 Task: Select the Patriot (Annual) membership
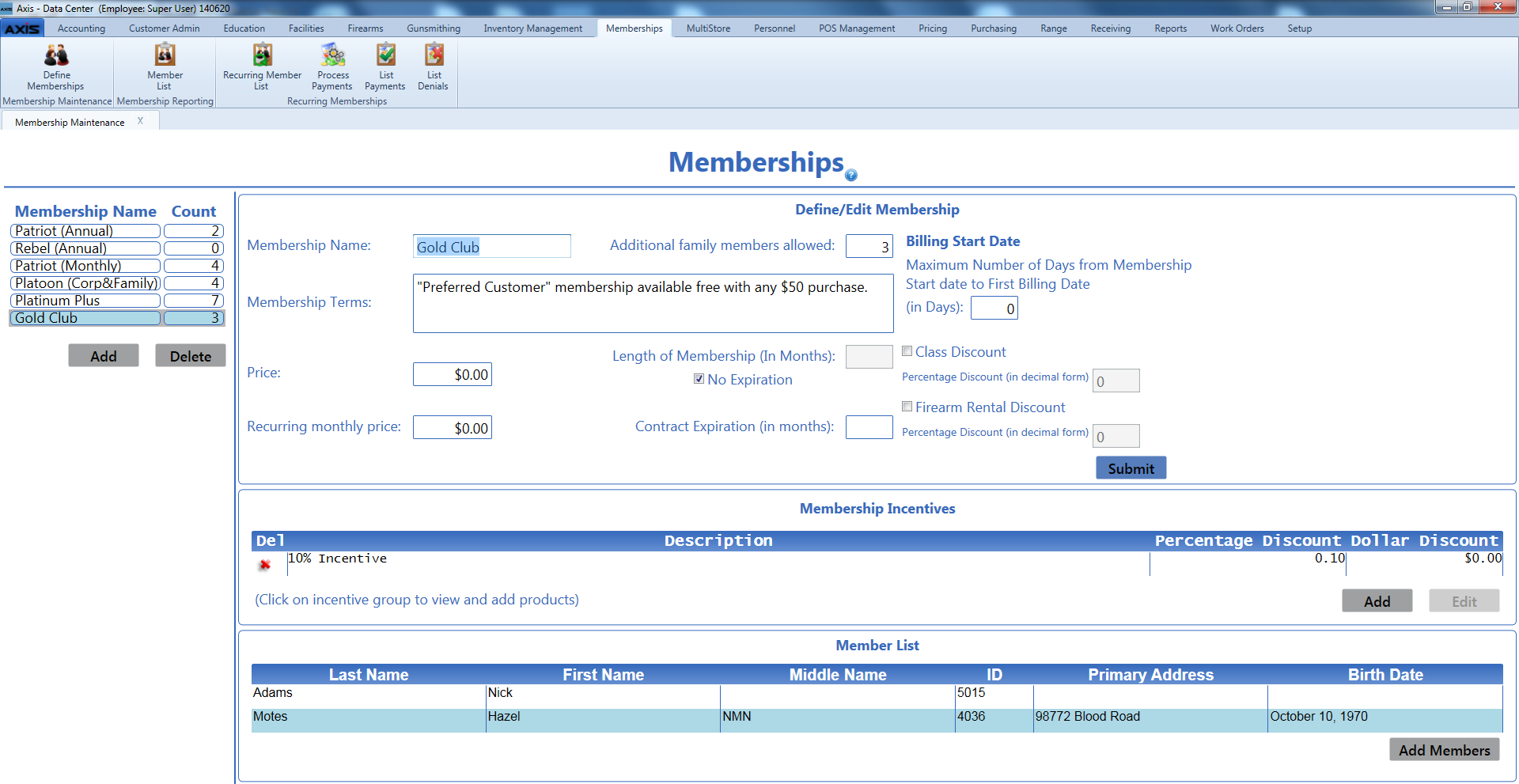point(85,231)
